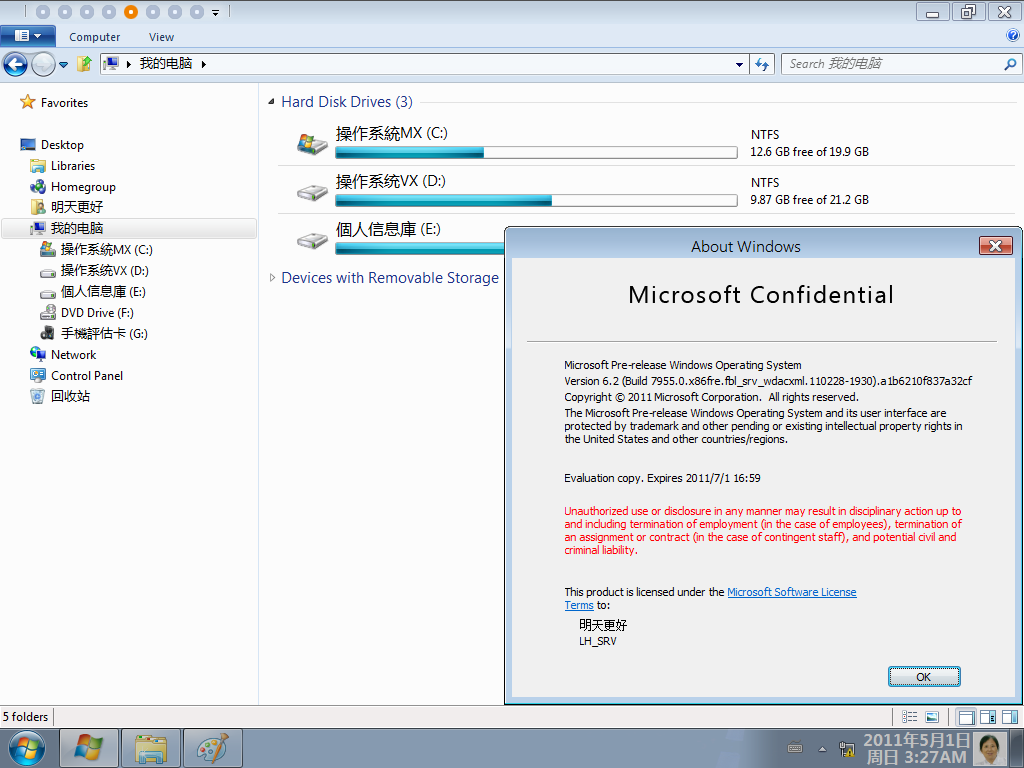1024x768 pixels.
Task: Click OK in About Windows dialog
Action: pos(923,677)
